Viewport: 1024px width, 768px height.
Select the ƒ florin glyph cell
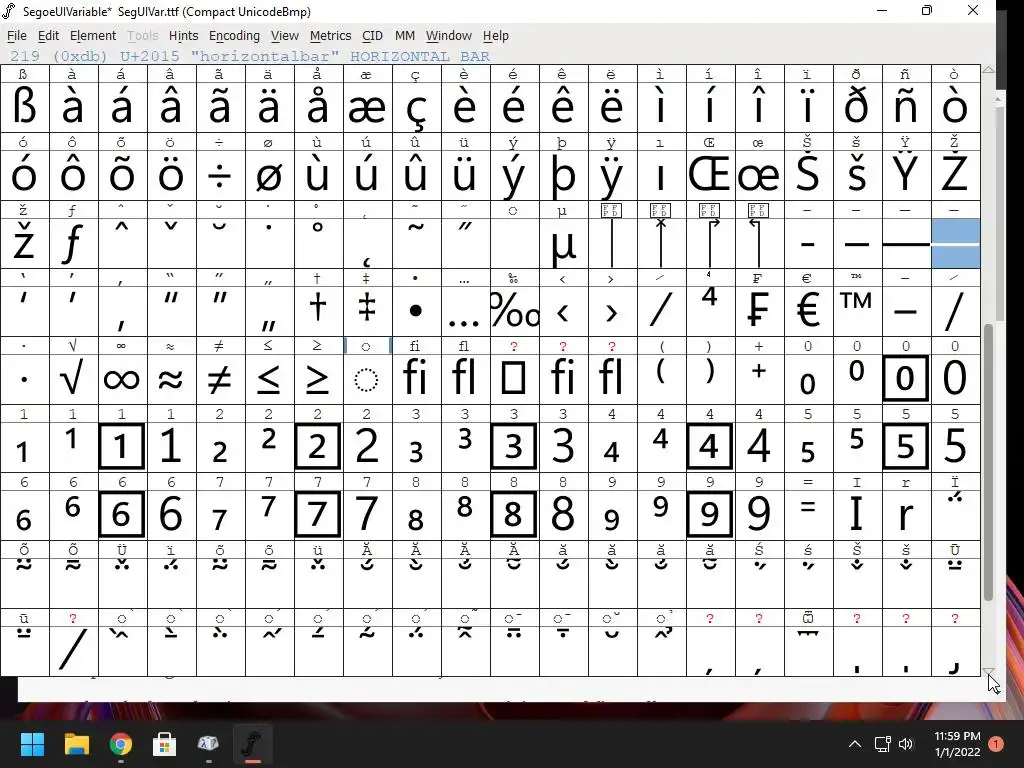tap(74, 243)
